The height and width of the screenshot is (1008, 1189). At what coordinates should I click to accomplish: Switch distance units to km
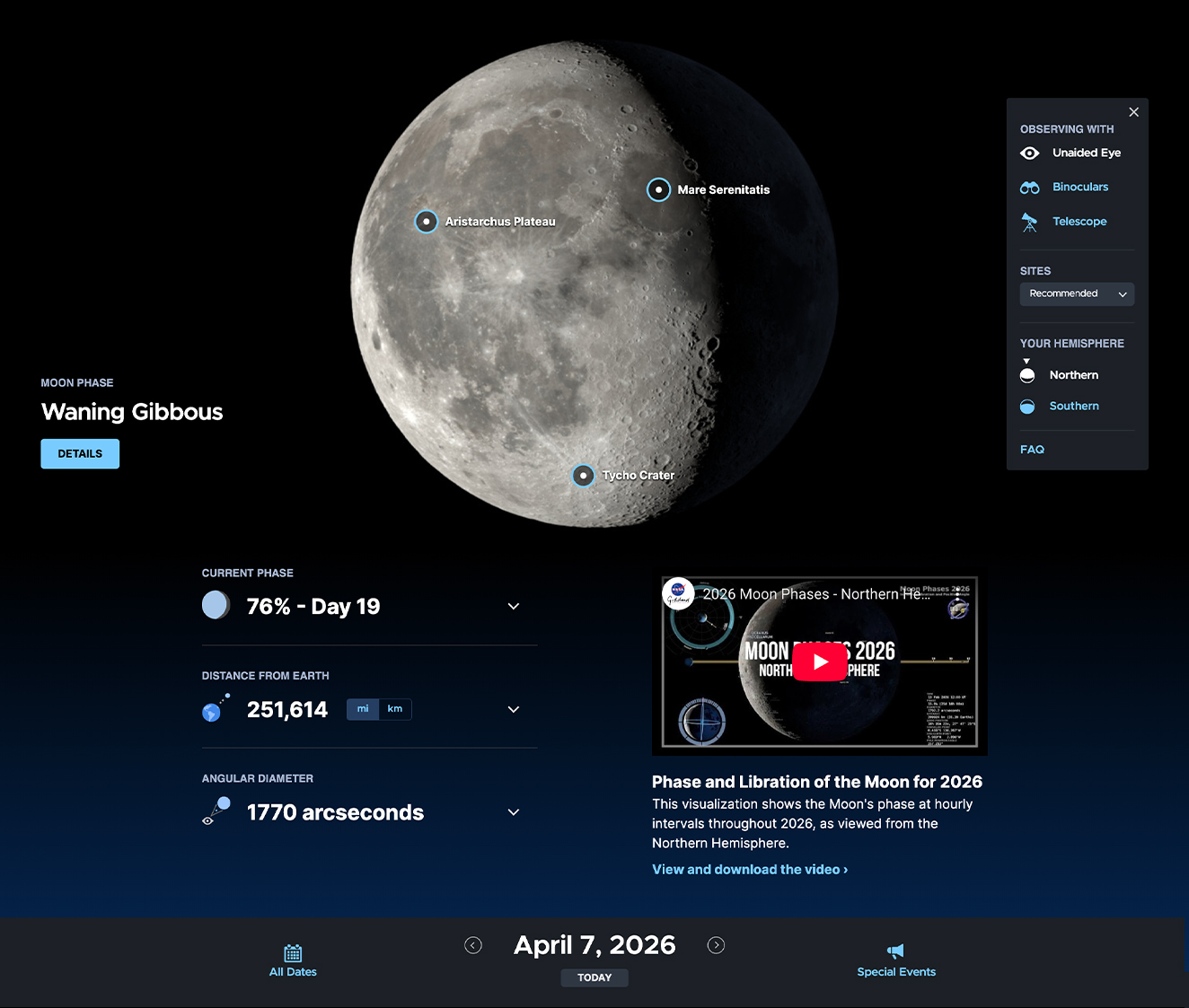pyautogui.click(x=395, y=709)
